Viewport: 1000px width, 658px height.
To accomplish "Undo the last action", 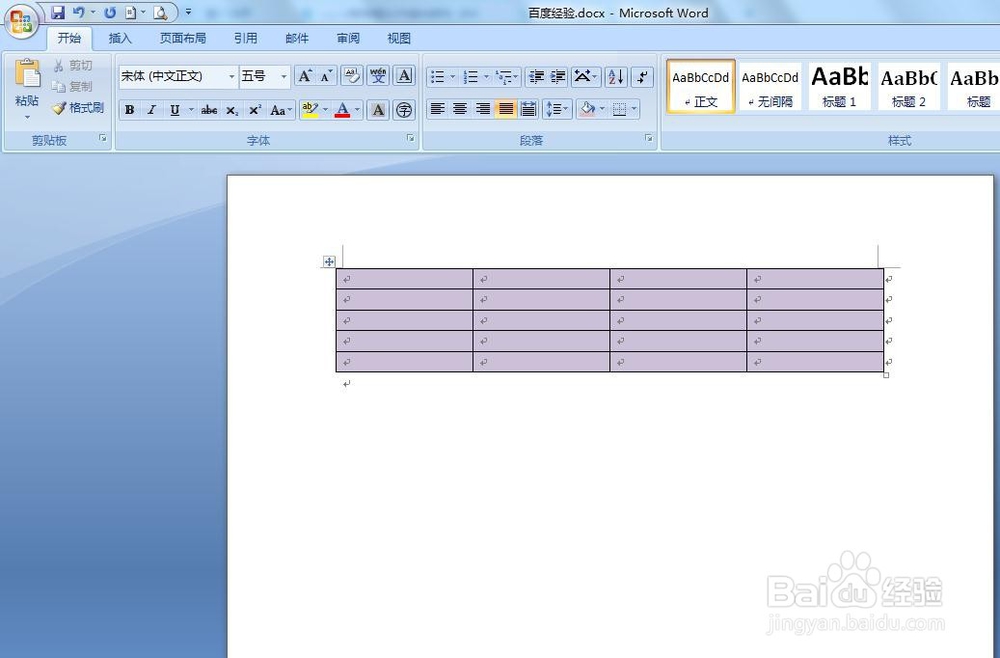I will [x=78, y=12].
